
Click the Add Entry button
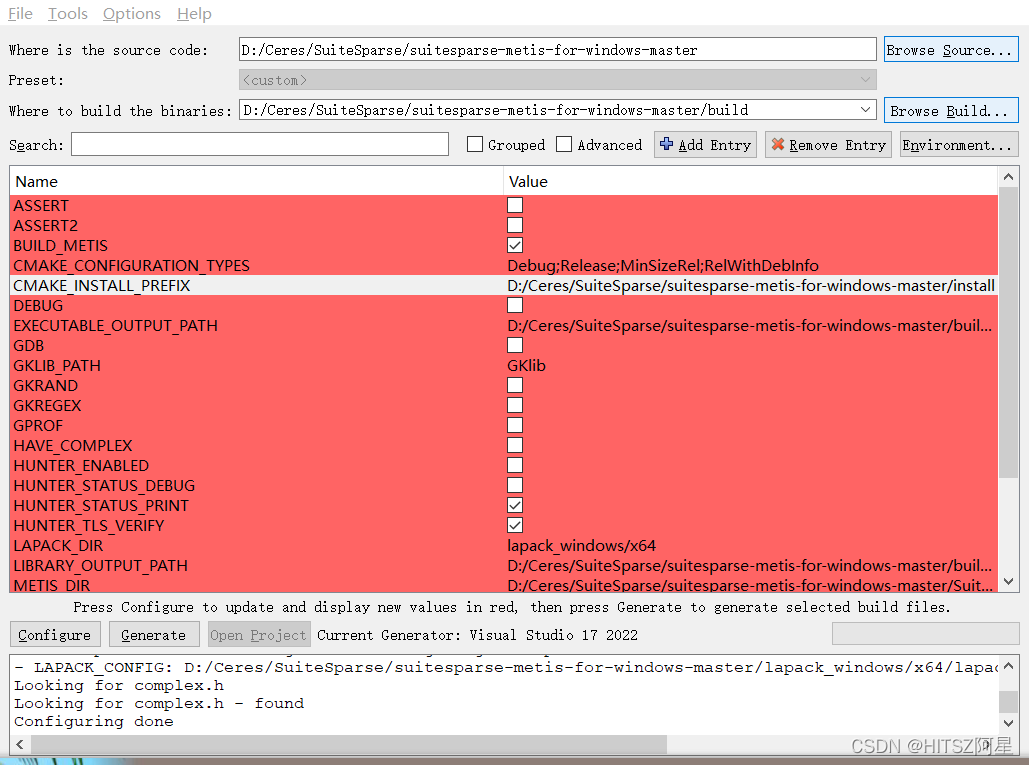705,144
